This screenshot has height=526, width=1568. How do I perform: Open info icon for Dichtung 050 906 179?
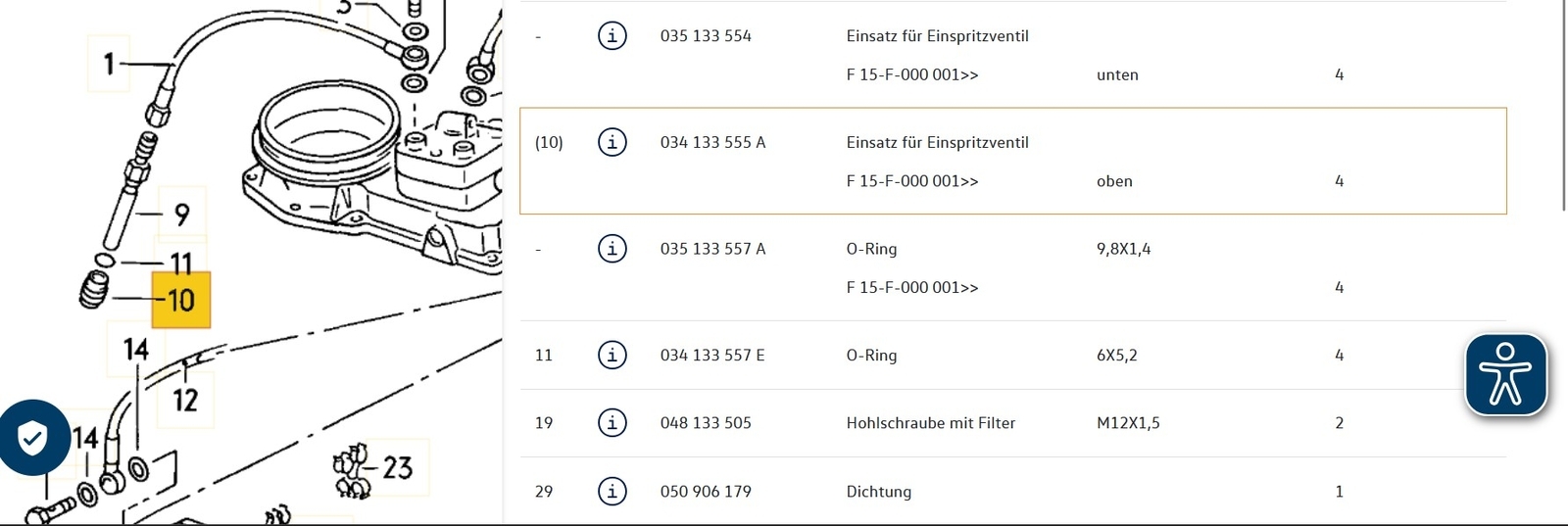coord(612,491)
